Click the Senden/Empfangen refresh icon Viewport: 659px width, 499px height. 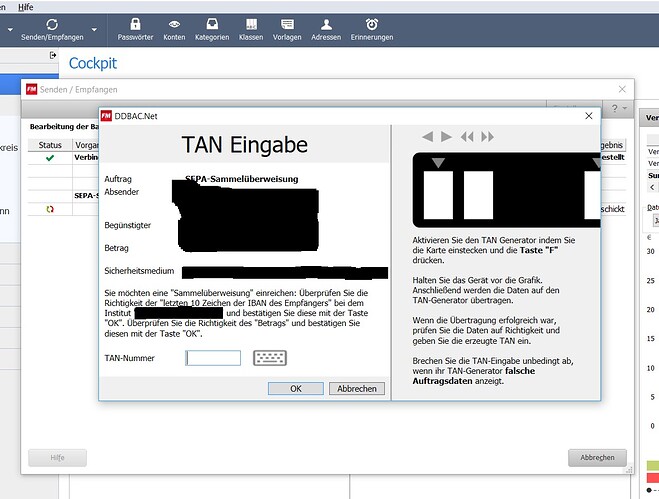click(x=52, y=24)
